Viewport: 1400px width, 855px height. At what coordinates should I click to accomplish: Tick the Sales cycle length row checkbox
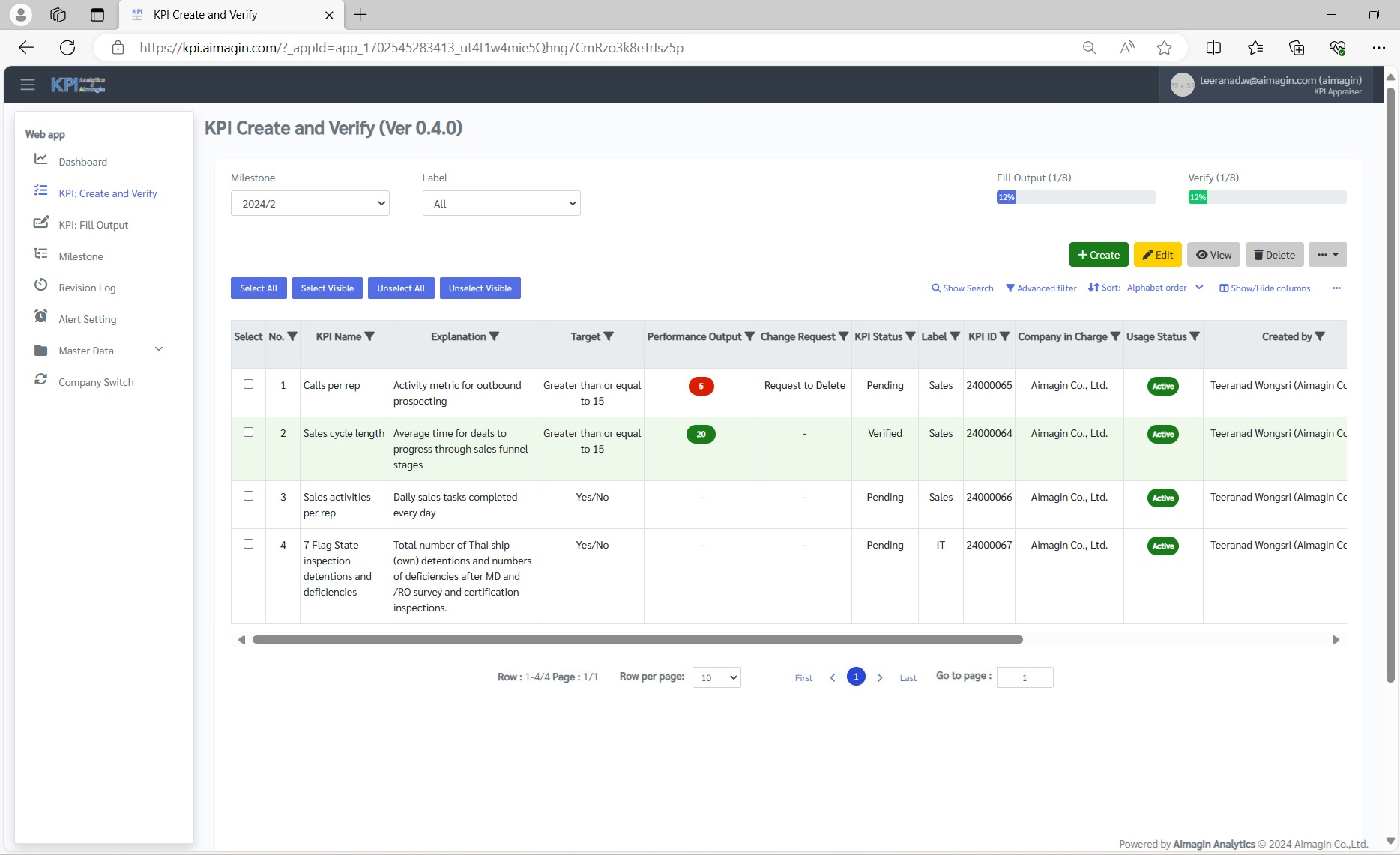pyautogui.click(x=248, y=432)
